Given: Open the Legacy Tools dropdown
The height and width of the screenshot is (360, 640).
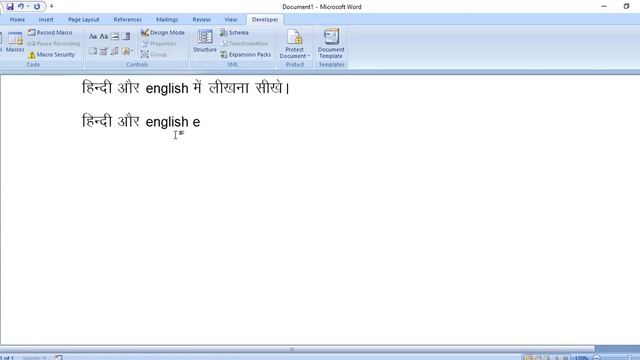Looking at the screenshot, I should point(127,51).
